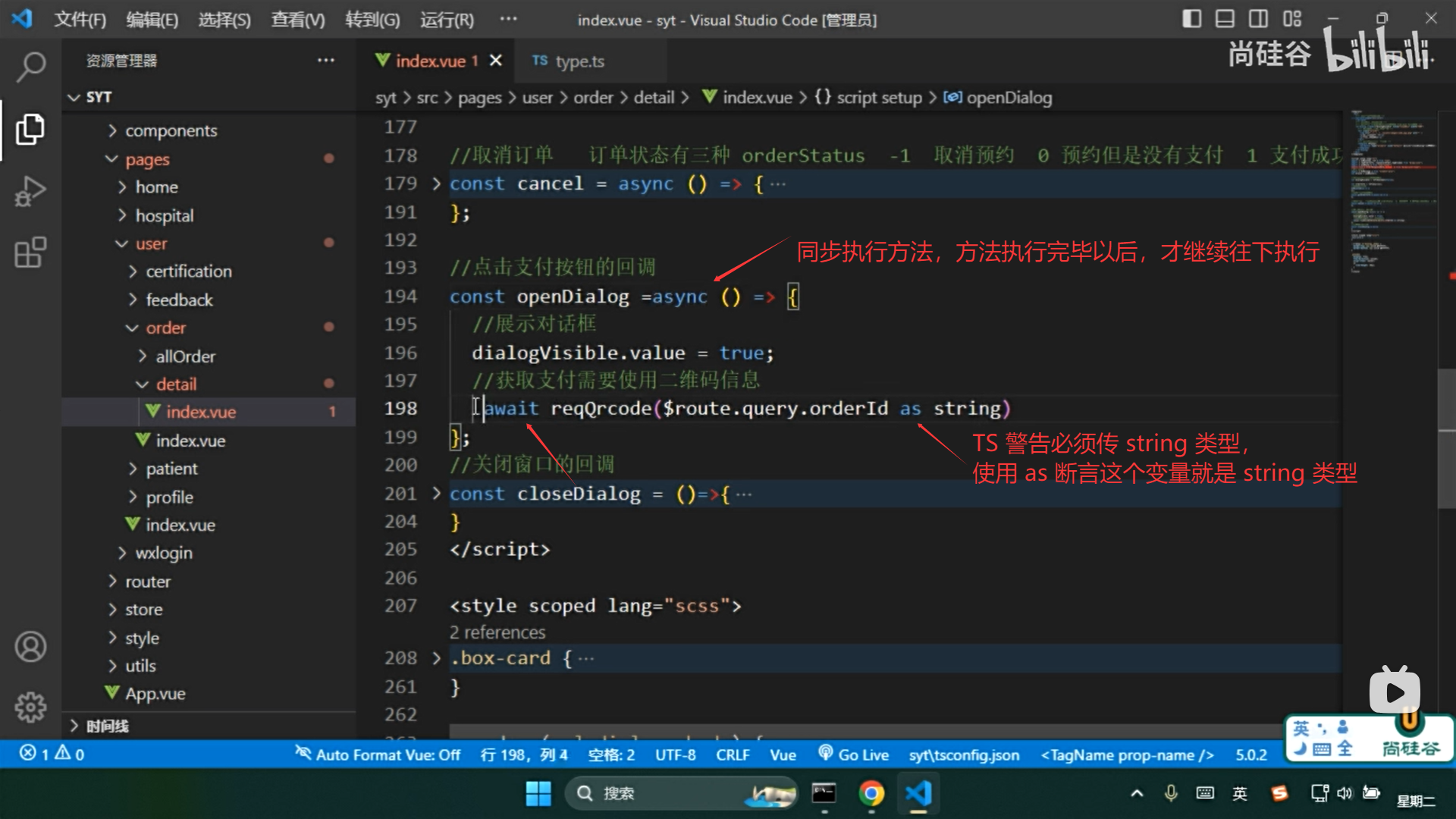Click the UTF-8 encoding button
The image size is (1456, 819).
tap(675, 755)
